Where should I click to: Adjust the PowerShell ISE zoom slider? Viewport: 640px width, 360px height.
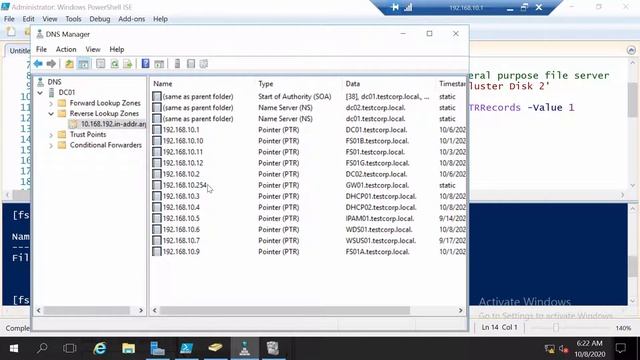pos(556,328)
